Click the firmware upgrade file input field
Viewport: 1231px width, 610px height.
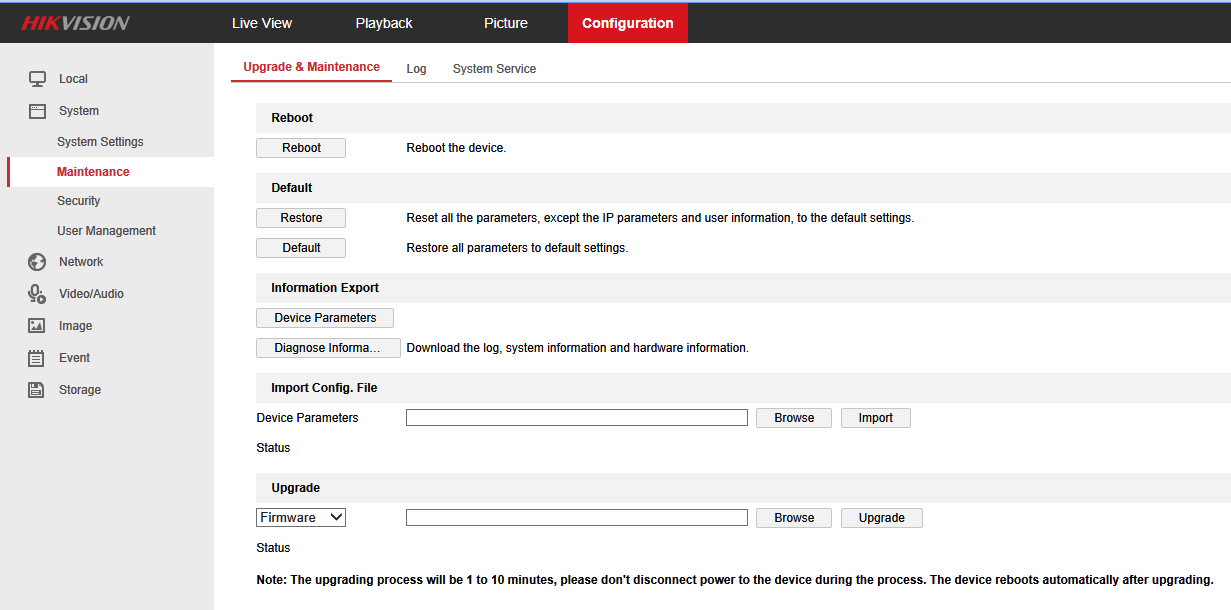[x=576, y=517]
